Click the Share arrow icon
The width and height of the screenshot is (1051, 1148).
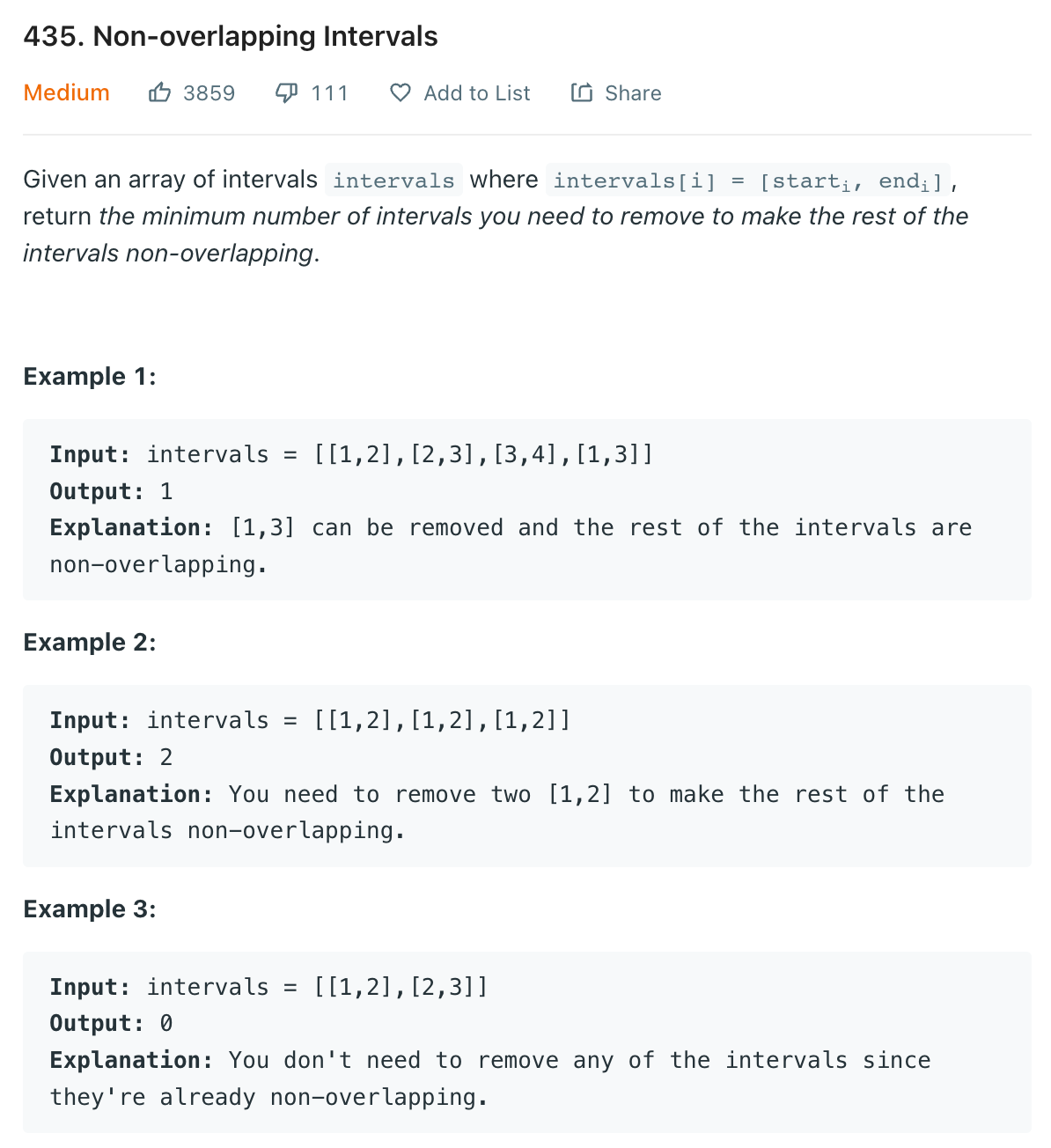(582, 92)
